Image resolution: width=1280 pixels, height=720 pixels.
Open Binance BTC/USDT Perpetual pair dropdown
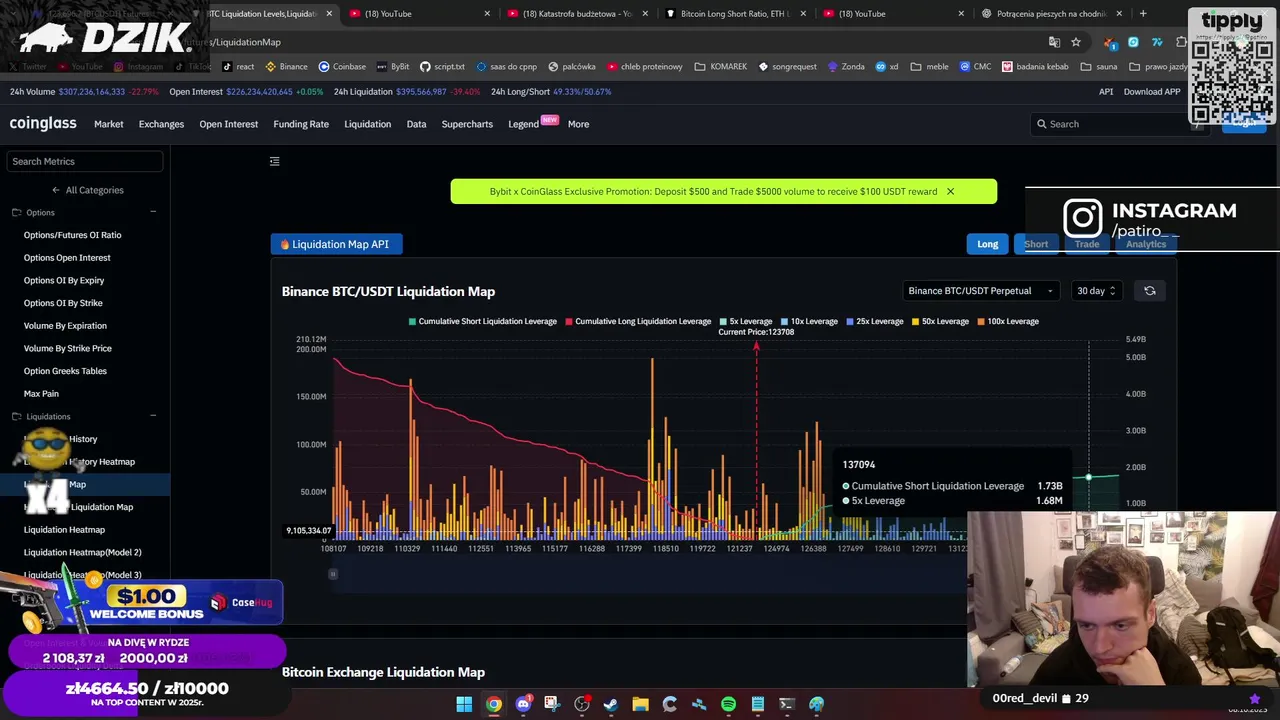980,291
